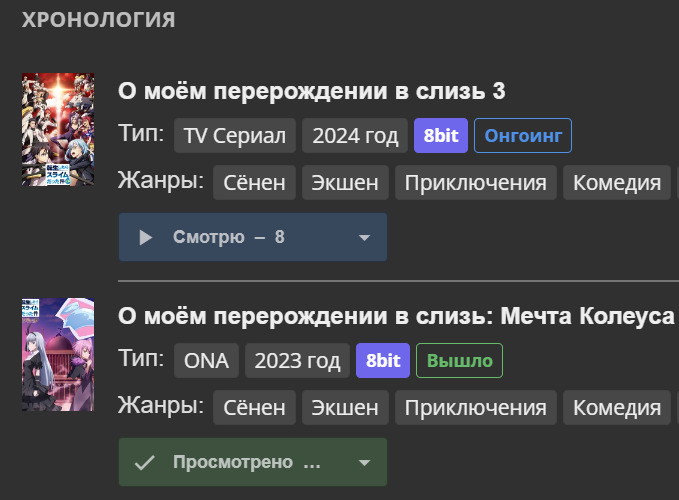Click the 8bit badge for season 3
The image size is (679, 500).
pos(441,136)
